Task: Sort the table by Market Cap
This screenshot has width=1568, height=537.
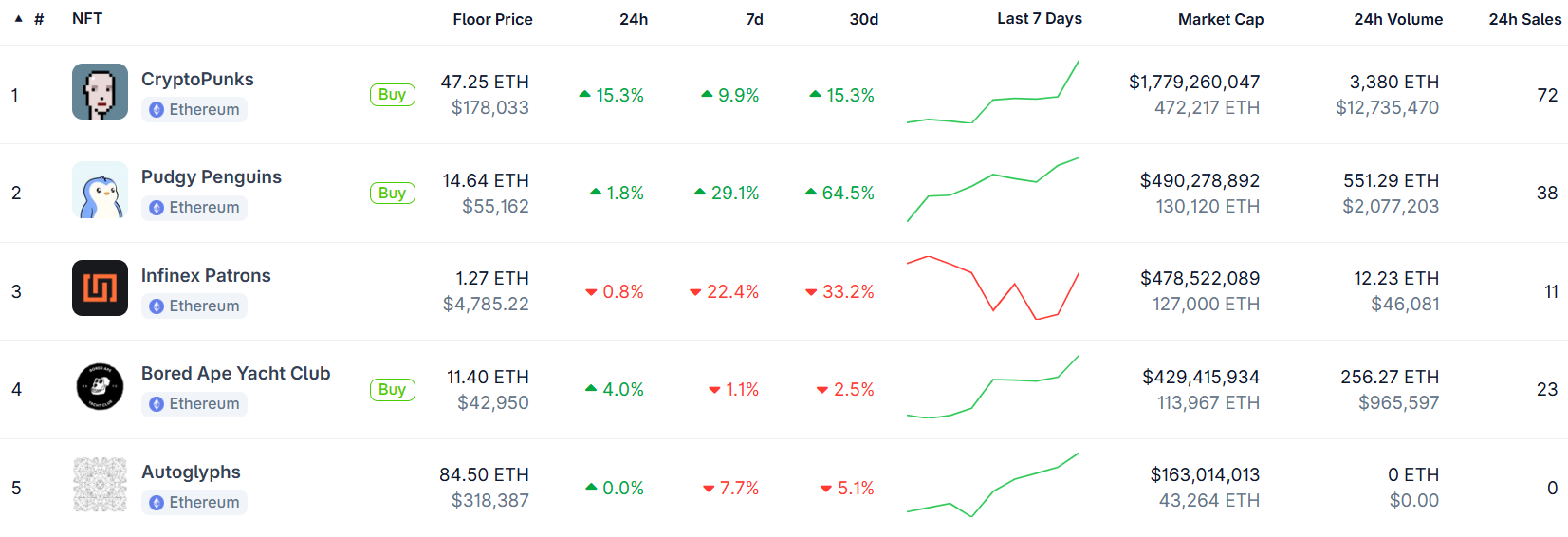Action: [x=1221, y=19]
